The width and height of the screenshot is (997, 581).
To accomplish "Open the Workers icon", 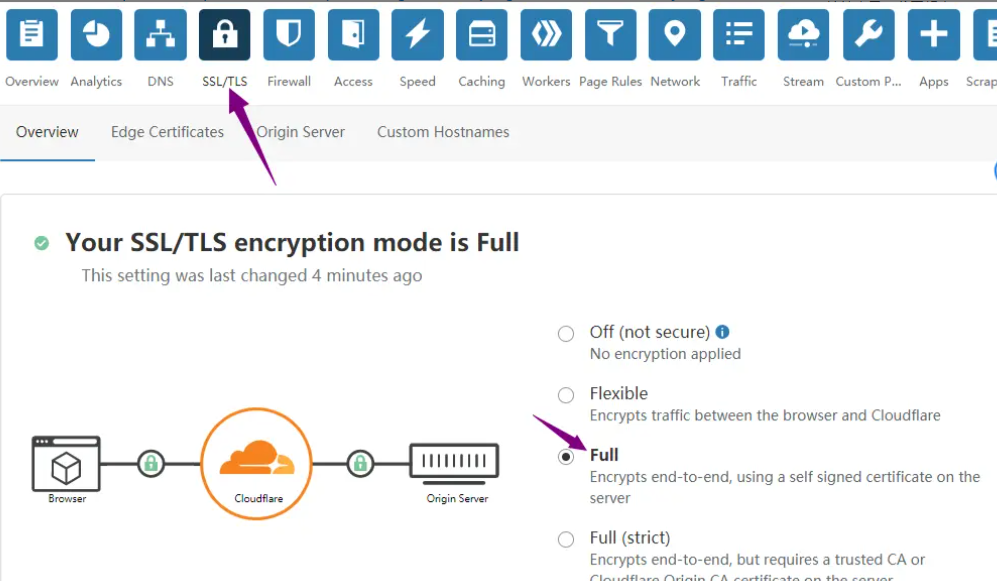I will coord(546,34).
